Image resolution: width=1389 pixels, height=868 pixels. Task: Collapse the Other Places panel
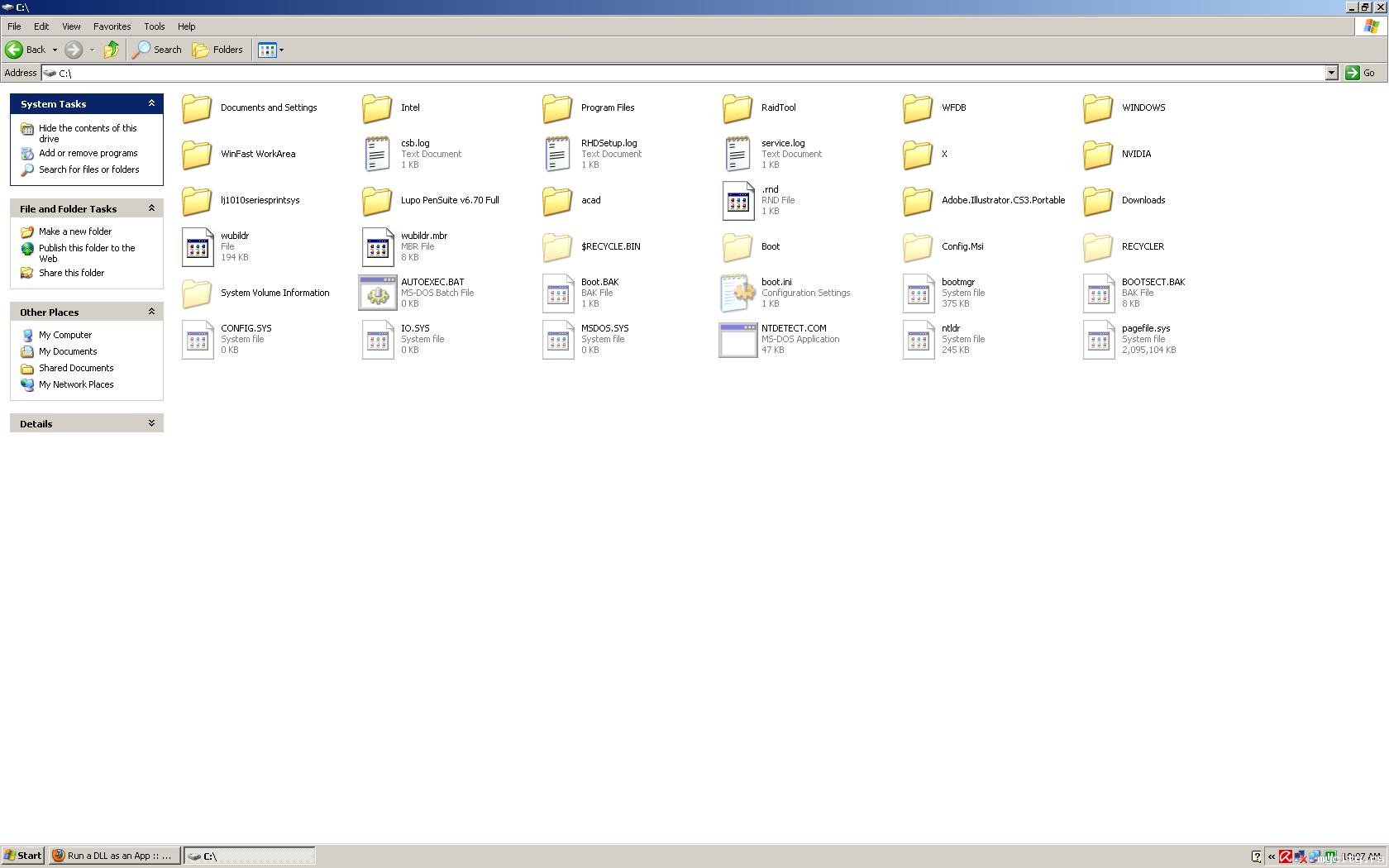click(x=151, y=312)
